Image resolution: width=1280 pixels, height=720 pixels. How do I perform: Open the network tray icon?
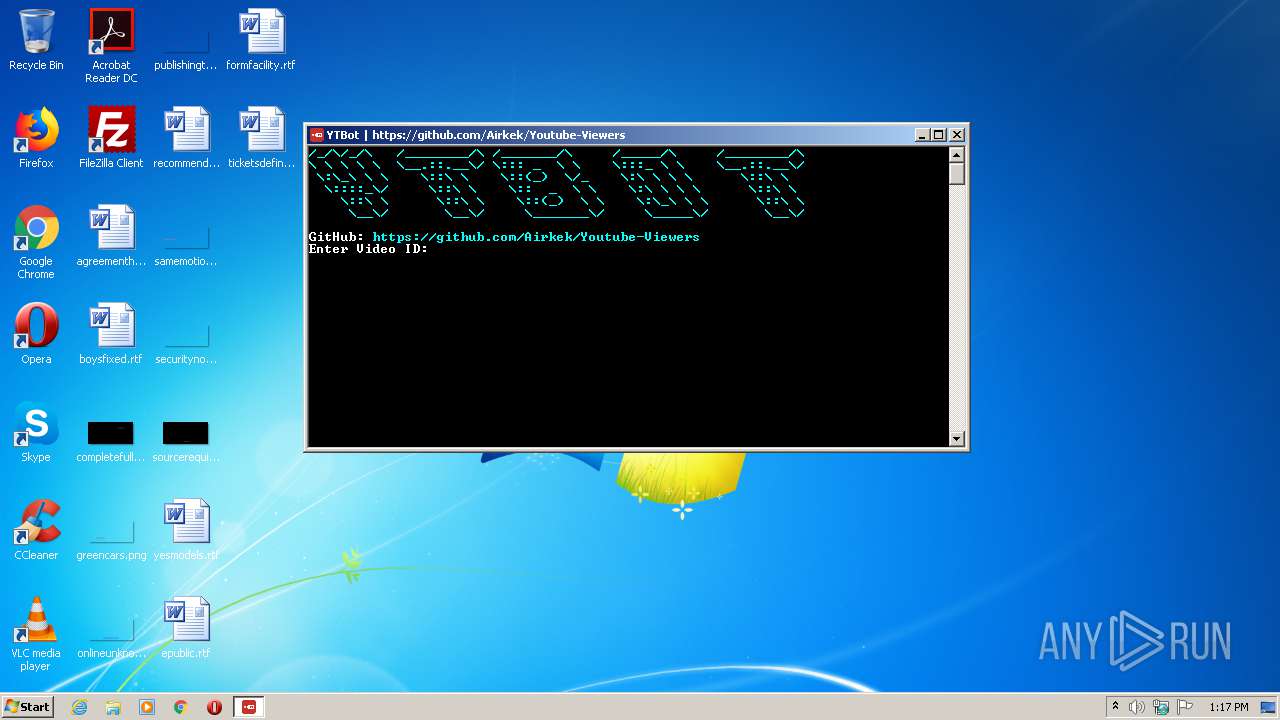tap(1160, 707)
